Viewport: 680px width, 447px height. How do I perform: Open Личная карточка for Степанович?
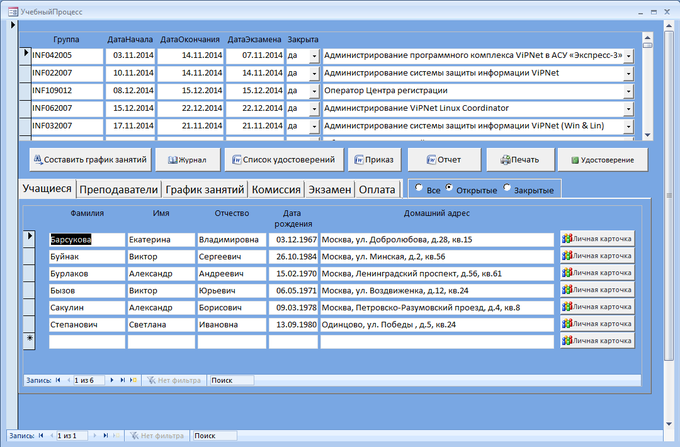click(x=596, y=324)
